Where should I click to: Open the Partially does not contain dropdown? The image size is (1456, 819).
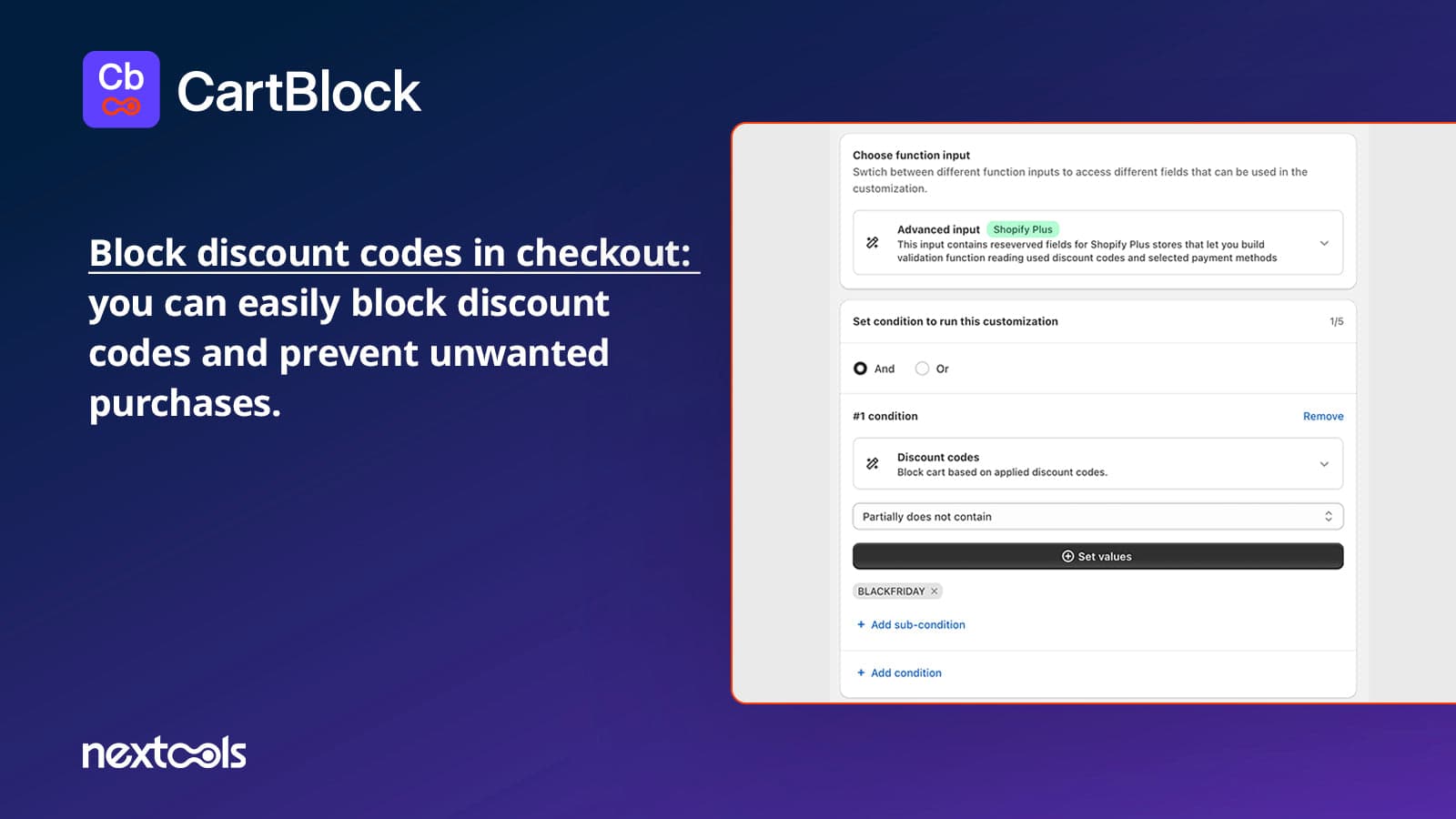tap(1097, 517)
